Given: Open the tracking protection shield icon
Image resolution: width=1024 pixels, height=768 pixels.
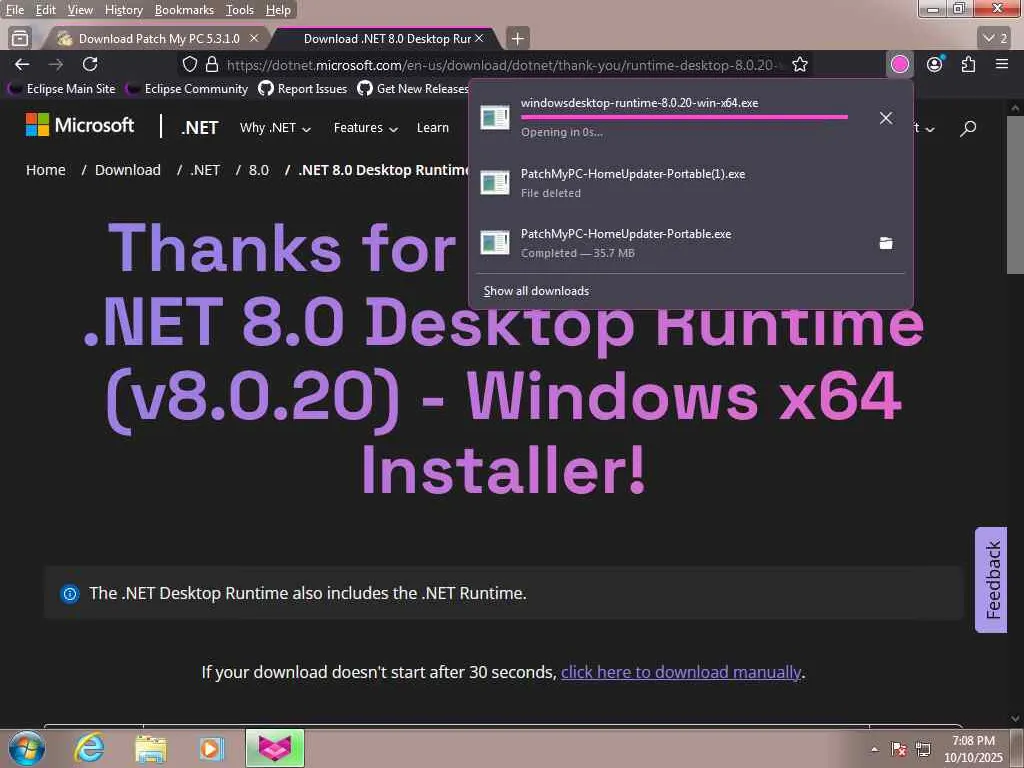Looking at the screenshot, I should click(x=189, y=64).
